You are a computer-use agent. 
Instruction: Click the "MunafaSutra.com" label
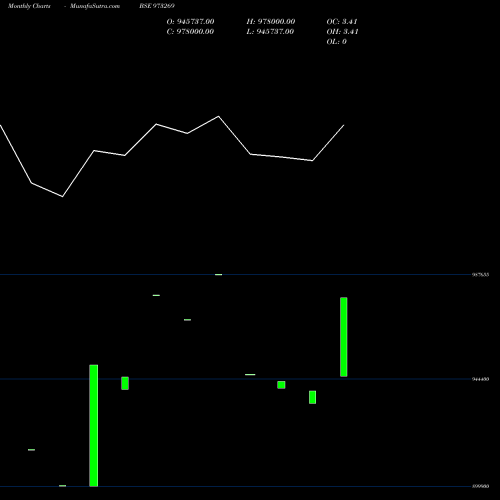point(95,6)
